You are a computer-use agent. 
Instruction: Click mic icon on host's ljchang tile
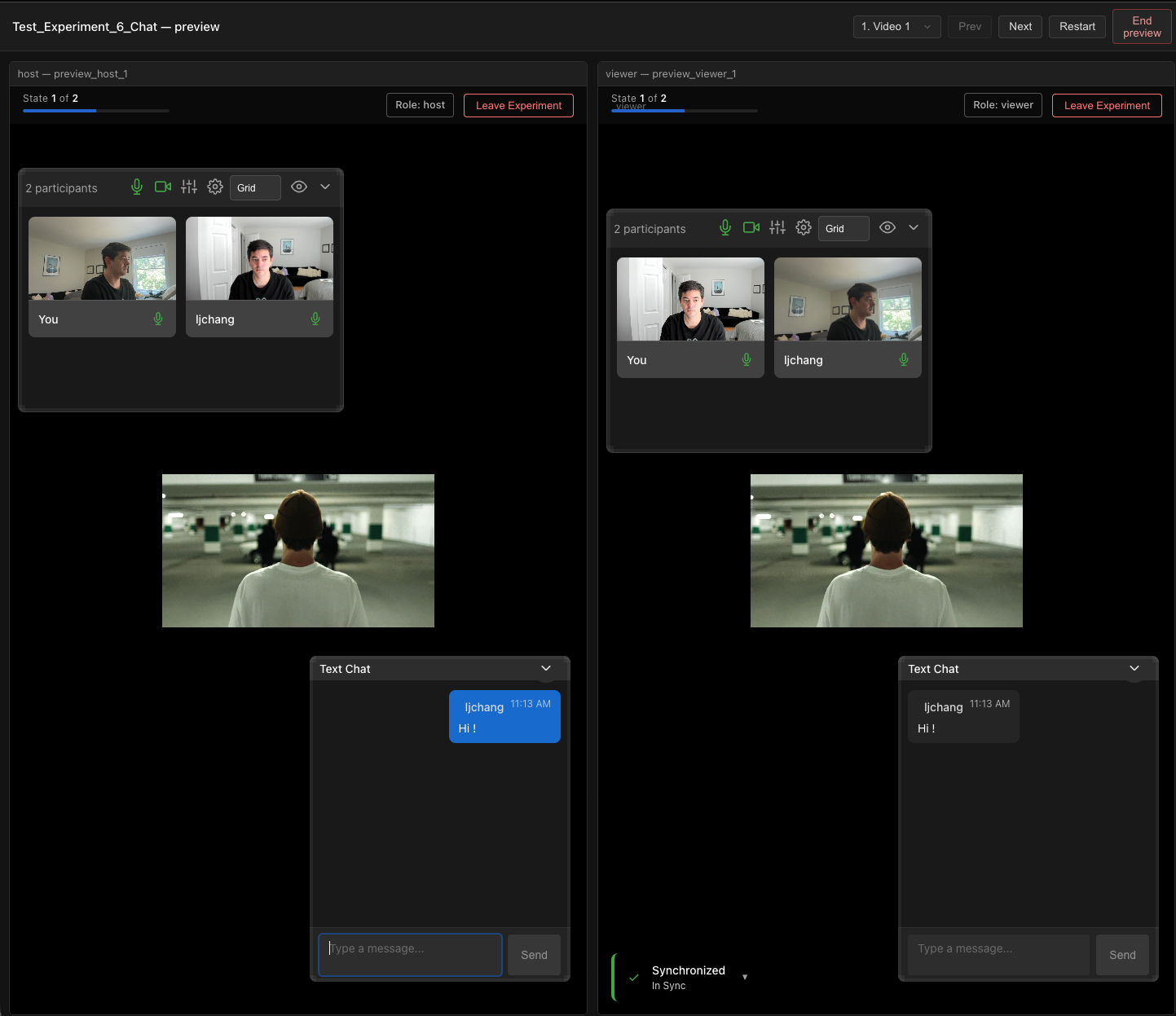[x=315, y=319]
